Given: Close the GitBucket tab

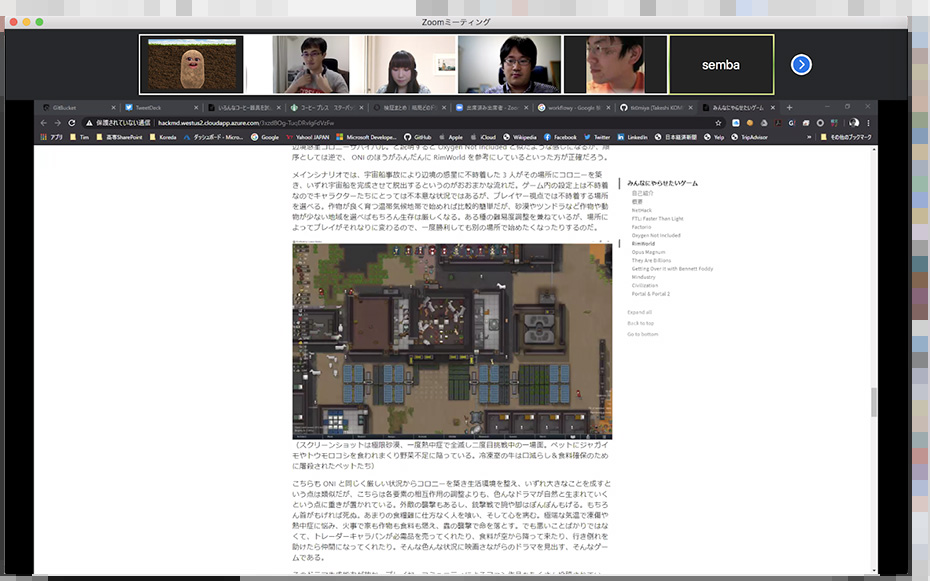Looking at the screenshot, I should pyautogui.click(x=113, y=108).
